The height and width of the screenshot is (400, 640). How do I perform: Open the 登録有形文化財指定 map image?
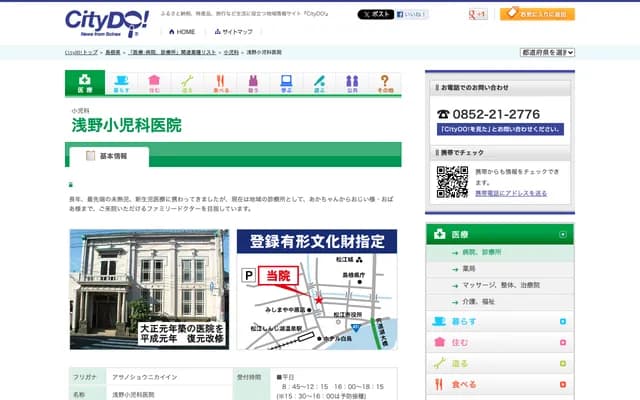point(317,289)
